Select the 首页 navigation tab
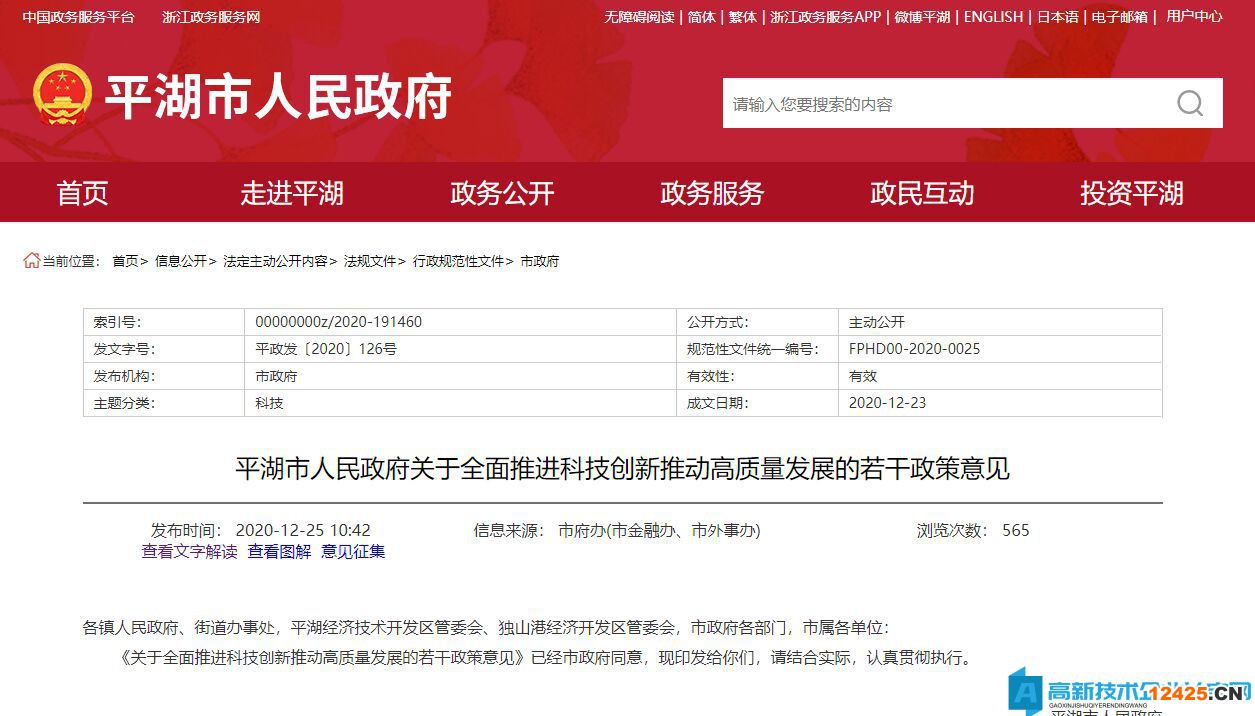 coord(82,193)
